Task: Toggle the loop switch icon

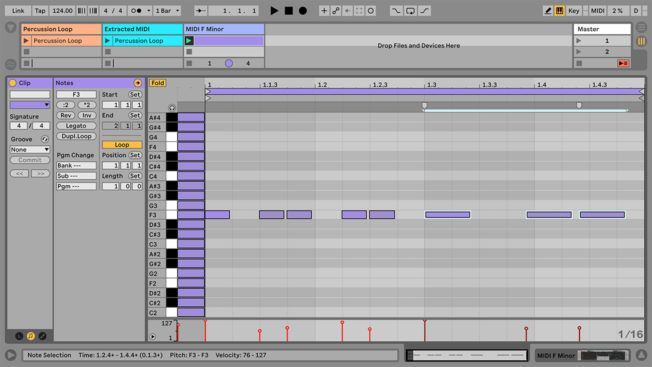Action: coord(410,11)
